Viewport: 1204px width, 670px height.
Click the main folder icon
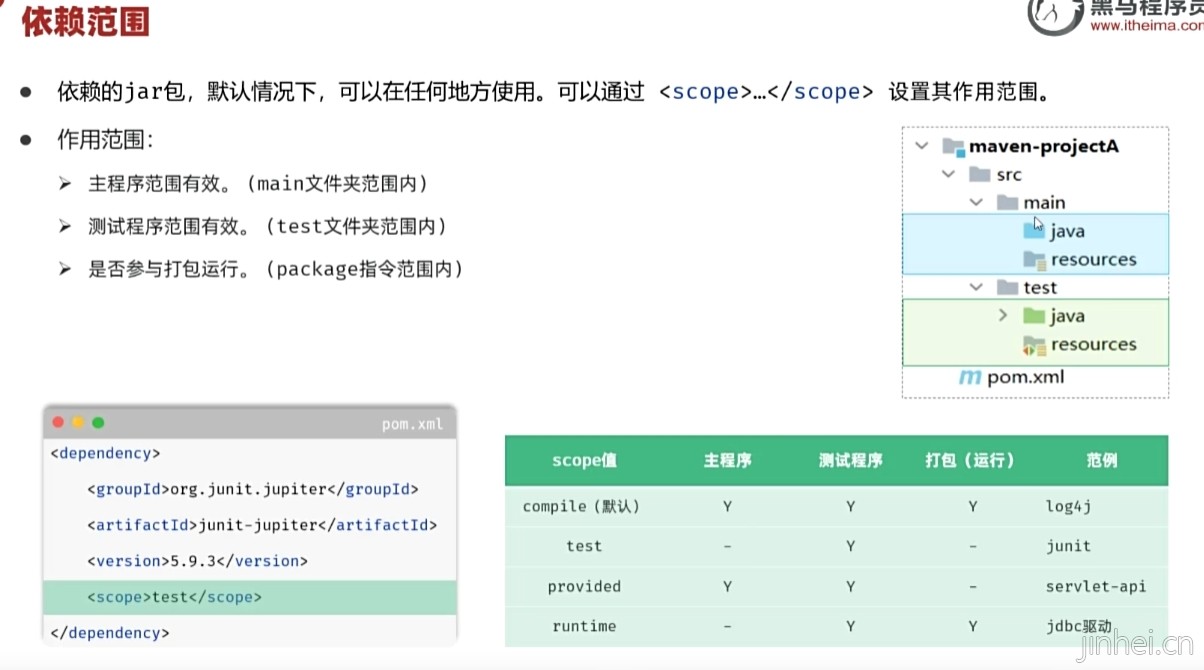click(x=1007, y=203)
